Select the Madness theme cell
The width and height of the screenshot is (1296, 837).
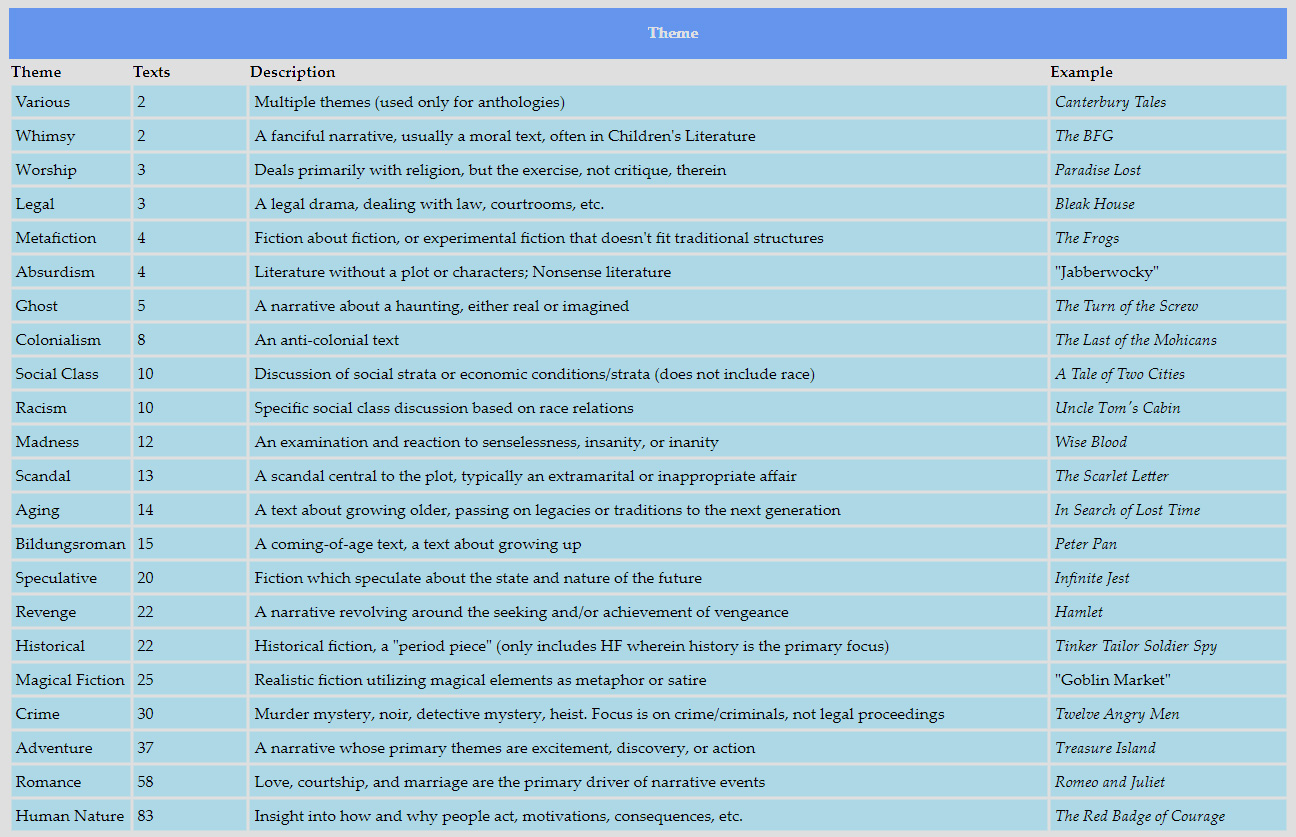70,442
